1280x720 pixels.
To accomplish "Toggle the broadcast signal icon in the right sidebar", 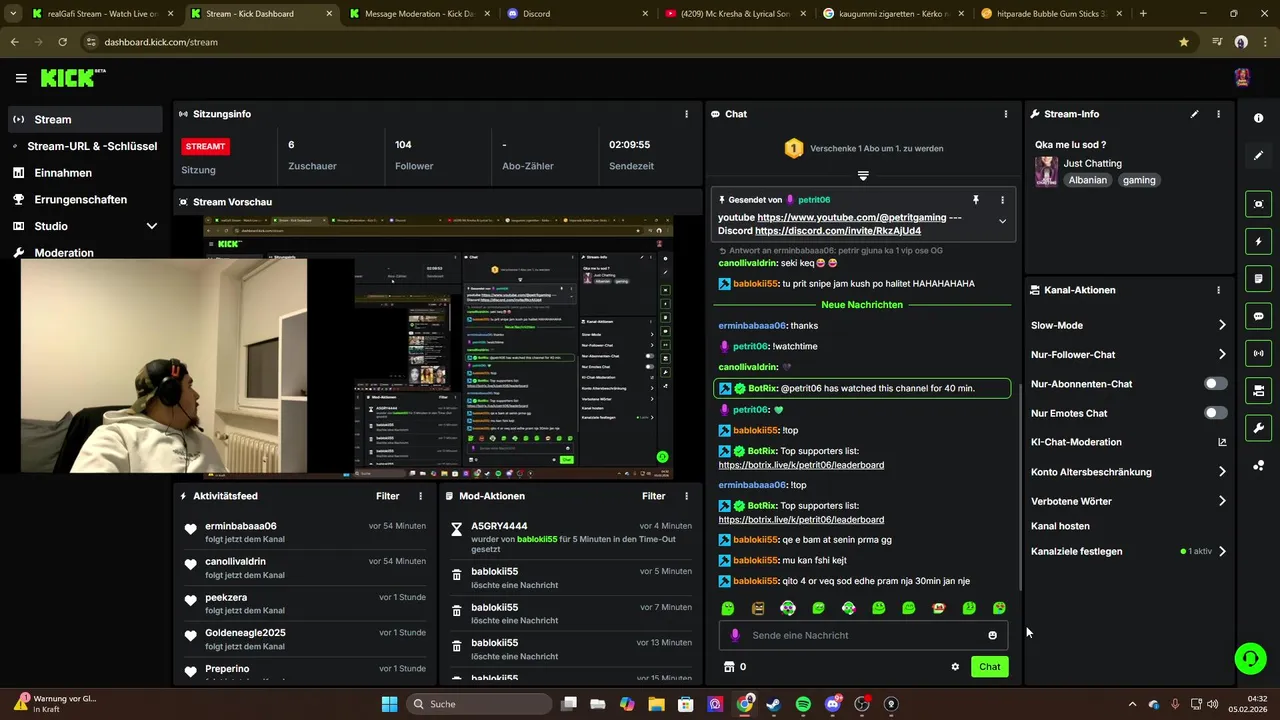I will [1258, 353].
